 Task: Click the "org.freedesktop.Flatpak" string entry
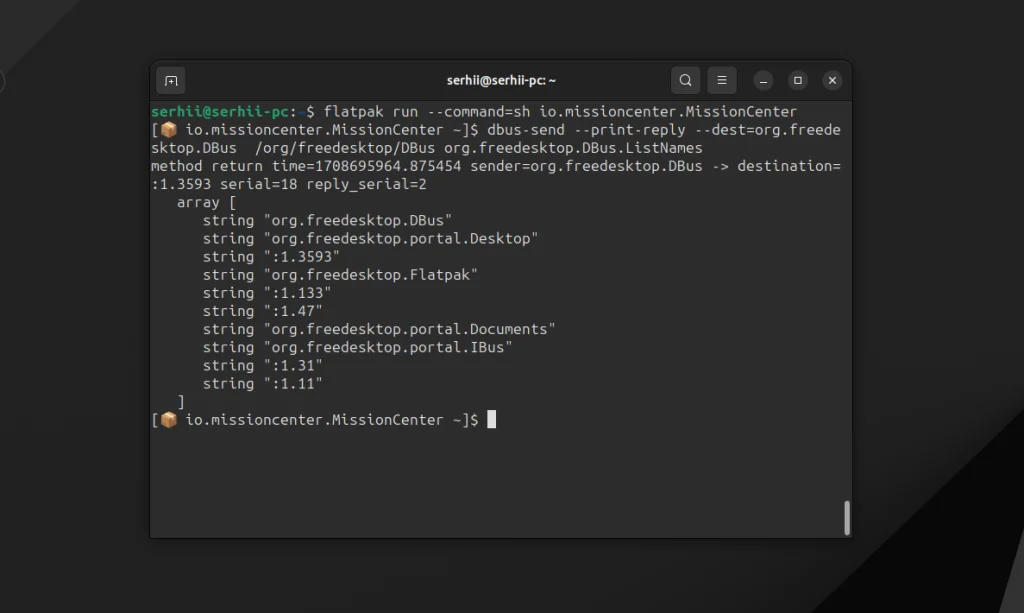370,275
